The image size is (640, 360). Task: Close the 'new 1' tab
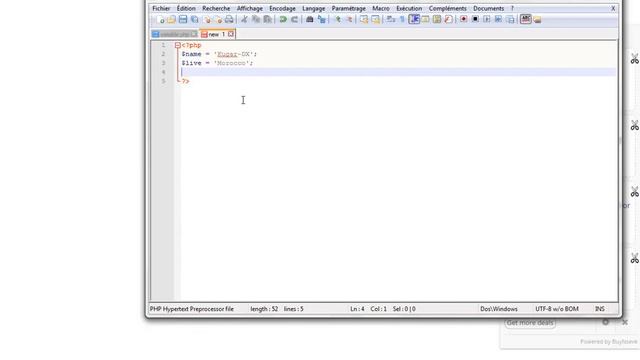click(231, 34)
